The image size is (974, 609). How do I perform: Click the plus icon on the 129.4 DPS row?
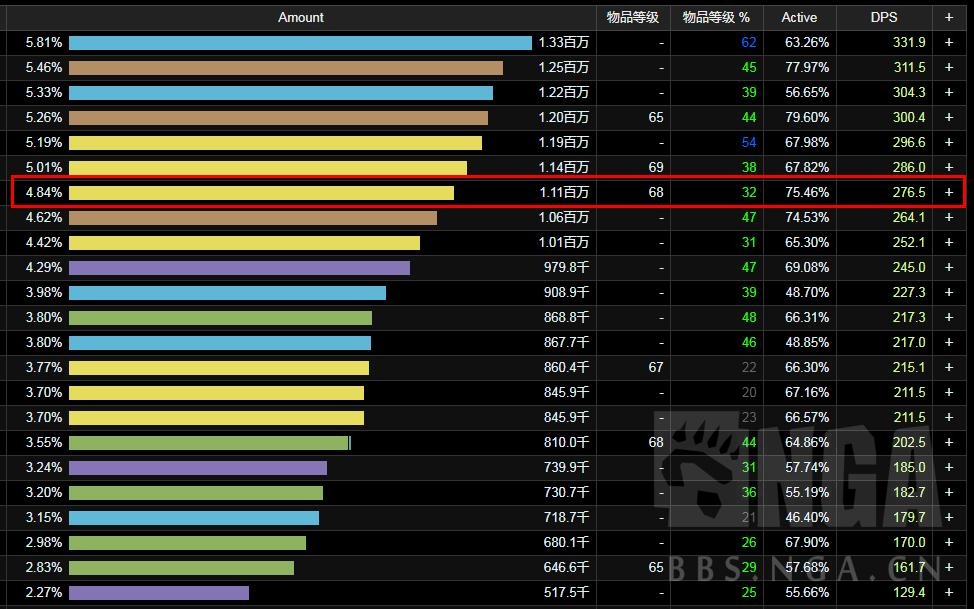949,593
